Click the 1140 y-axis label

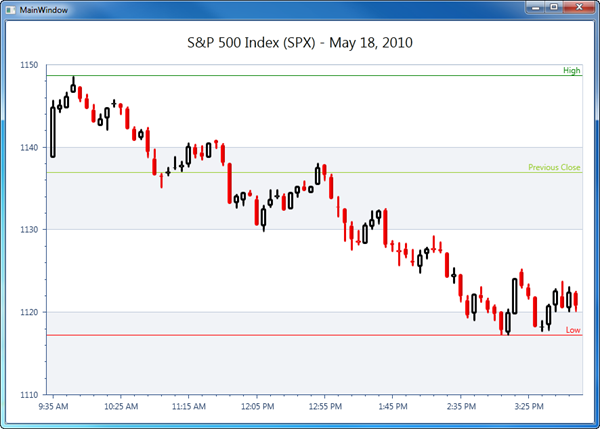pos(29,147)
